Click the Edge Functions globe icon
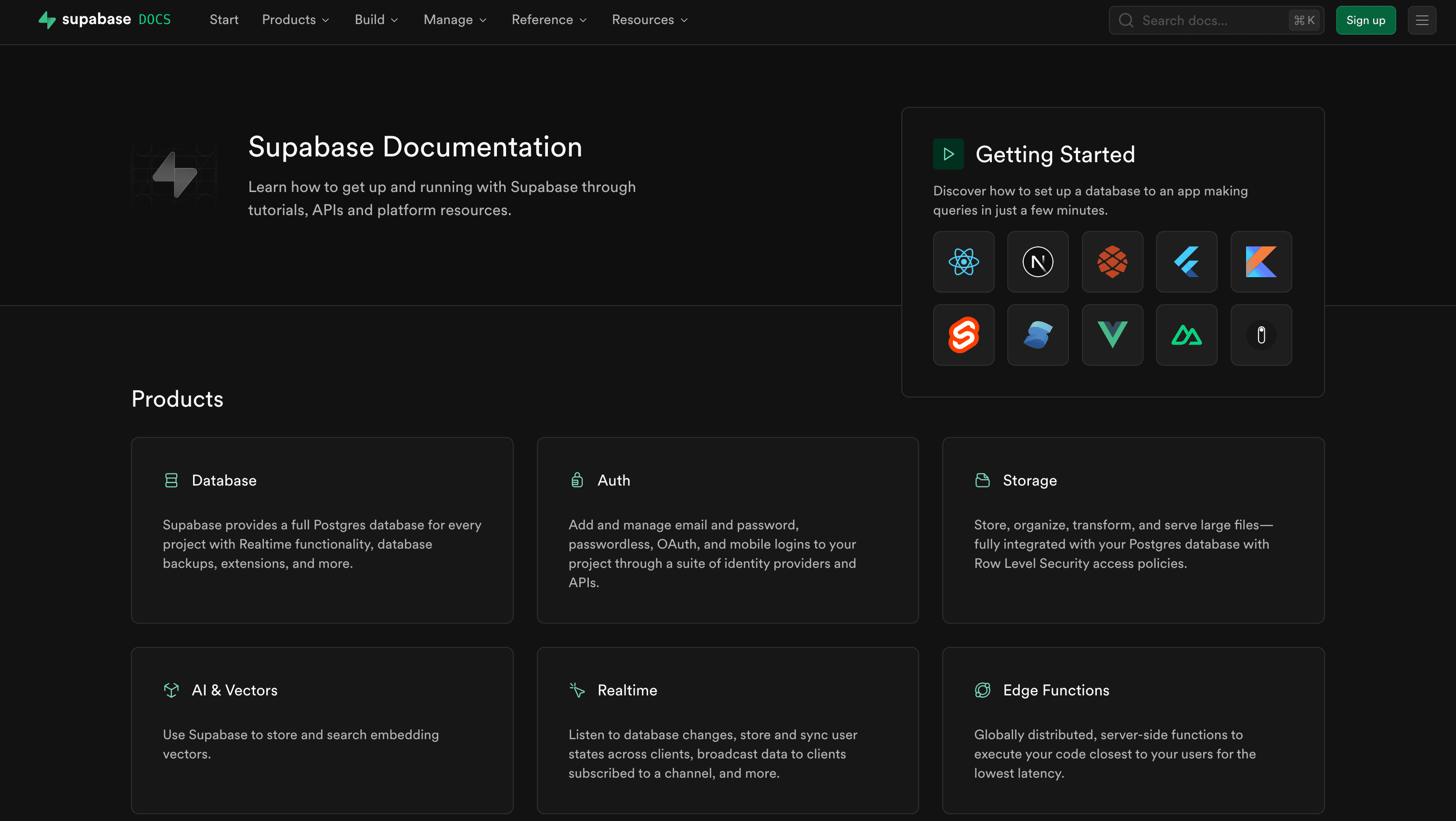Viewport: 1456px width, 821px height. [982, 690]
